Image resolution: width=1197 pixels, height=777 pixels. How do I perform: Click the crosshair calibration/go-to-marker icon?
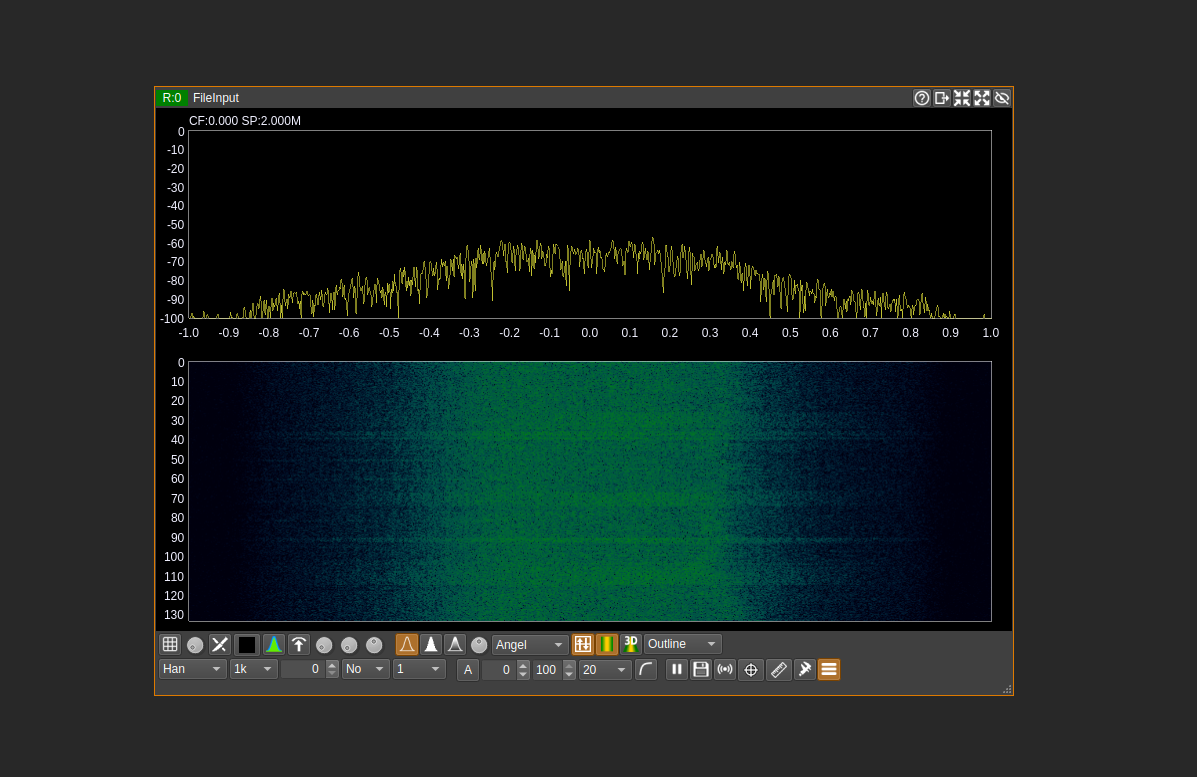[751, 669]
